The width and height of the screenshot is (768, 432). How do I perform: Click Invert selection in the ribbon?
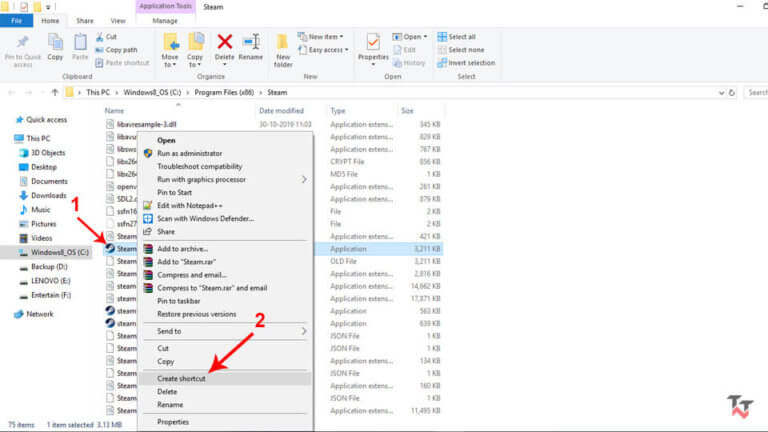466,63
